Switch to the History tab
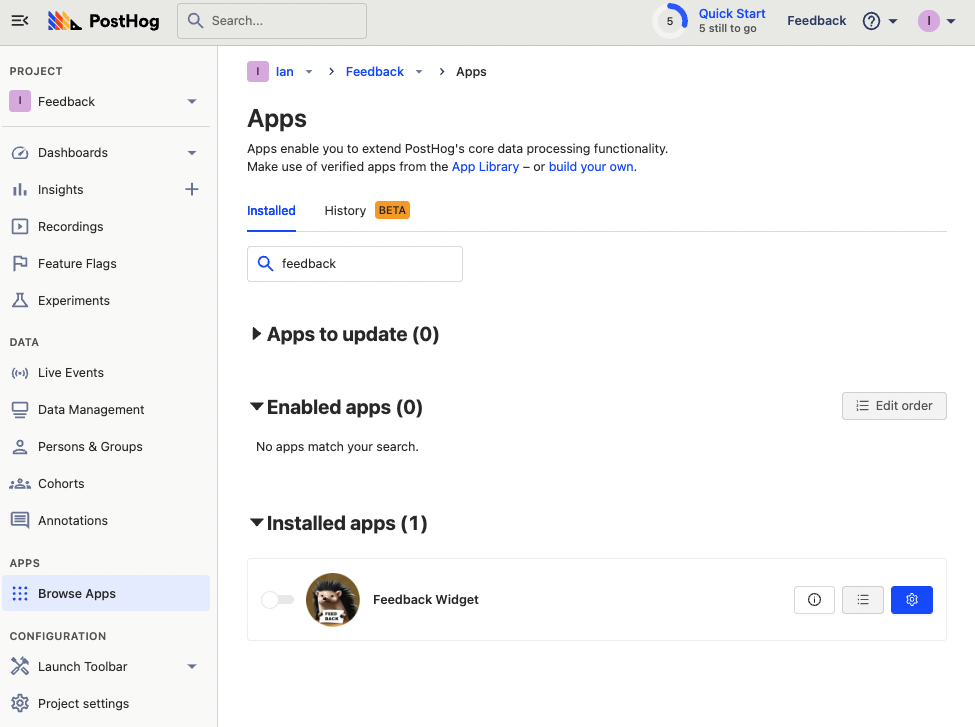The width and height of the screenshot is (975, 727). [x=345, y=211]
